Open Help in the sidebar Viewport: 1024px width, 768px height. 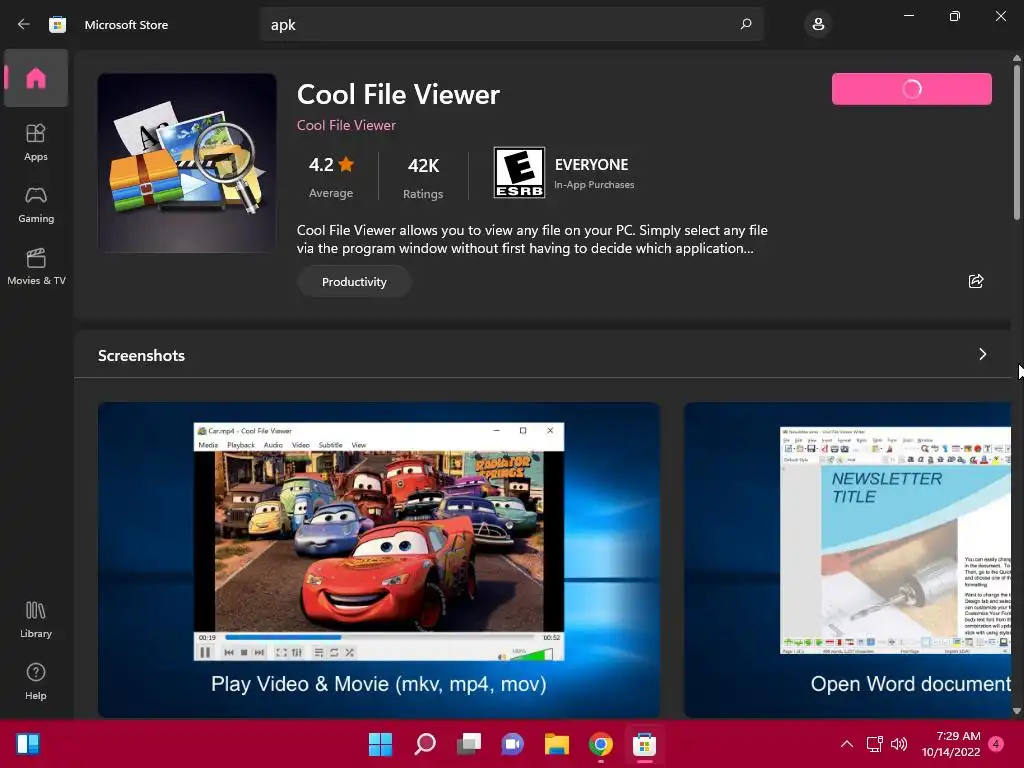(36, 682)
